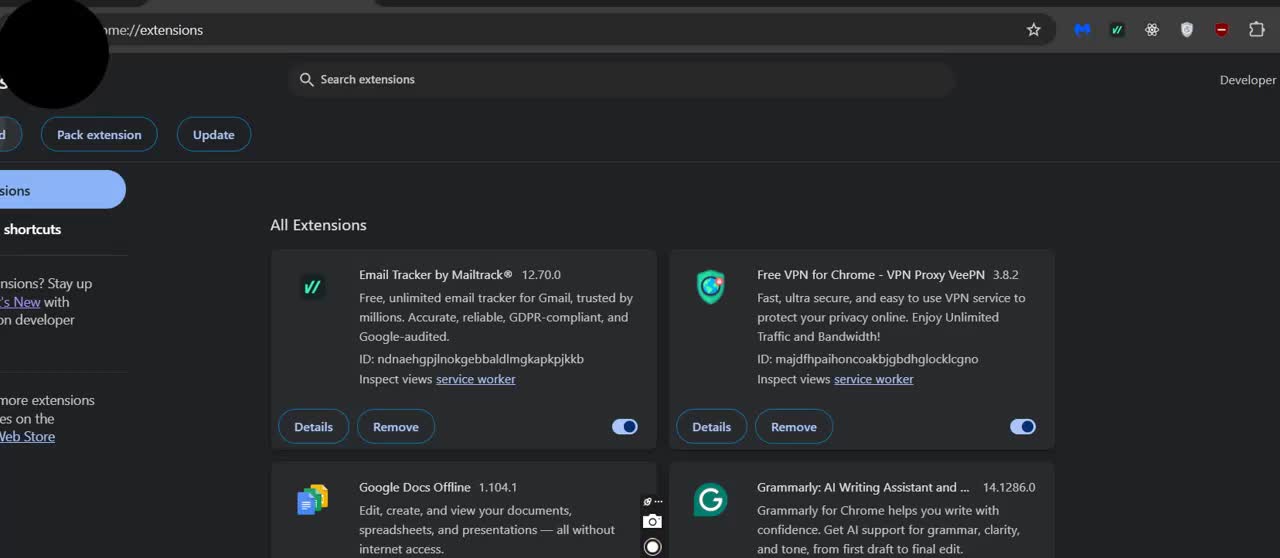Inspect VeePN's service worker link
This screenshot has height=558, width=1280.
point(874,379)
